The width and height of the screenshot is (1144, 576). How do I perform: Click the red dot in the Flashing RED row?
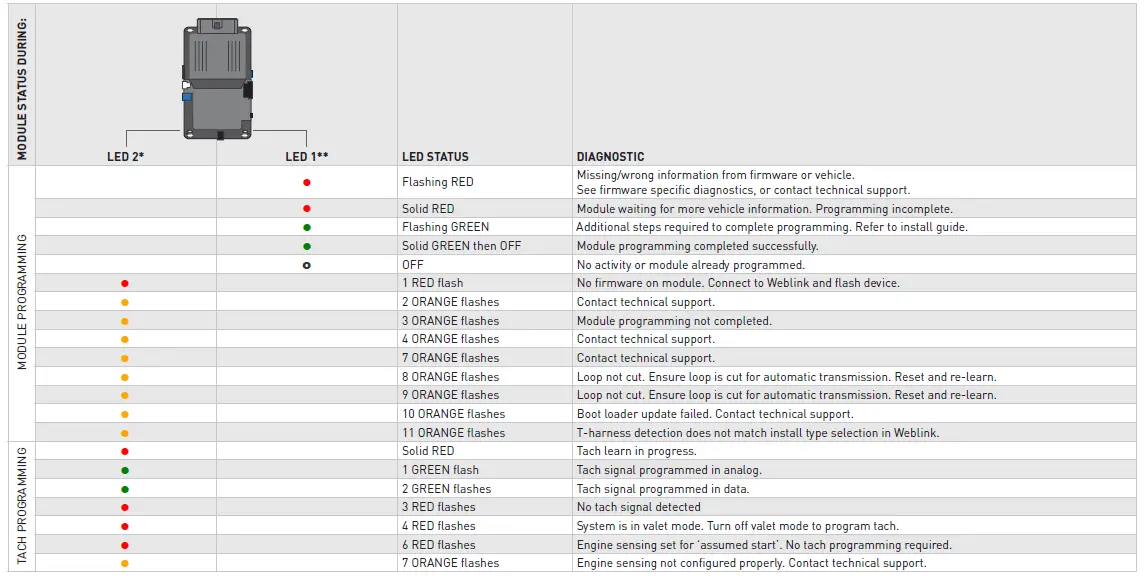(x=307, y=182)
